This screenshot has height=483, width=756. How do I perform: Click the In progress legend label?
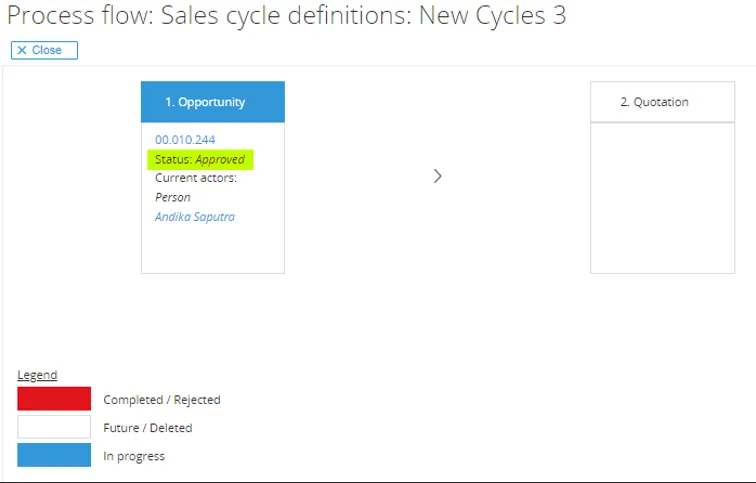point(134,456)
